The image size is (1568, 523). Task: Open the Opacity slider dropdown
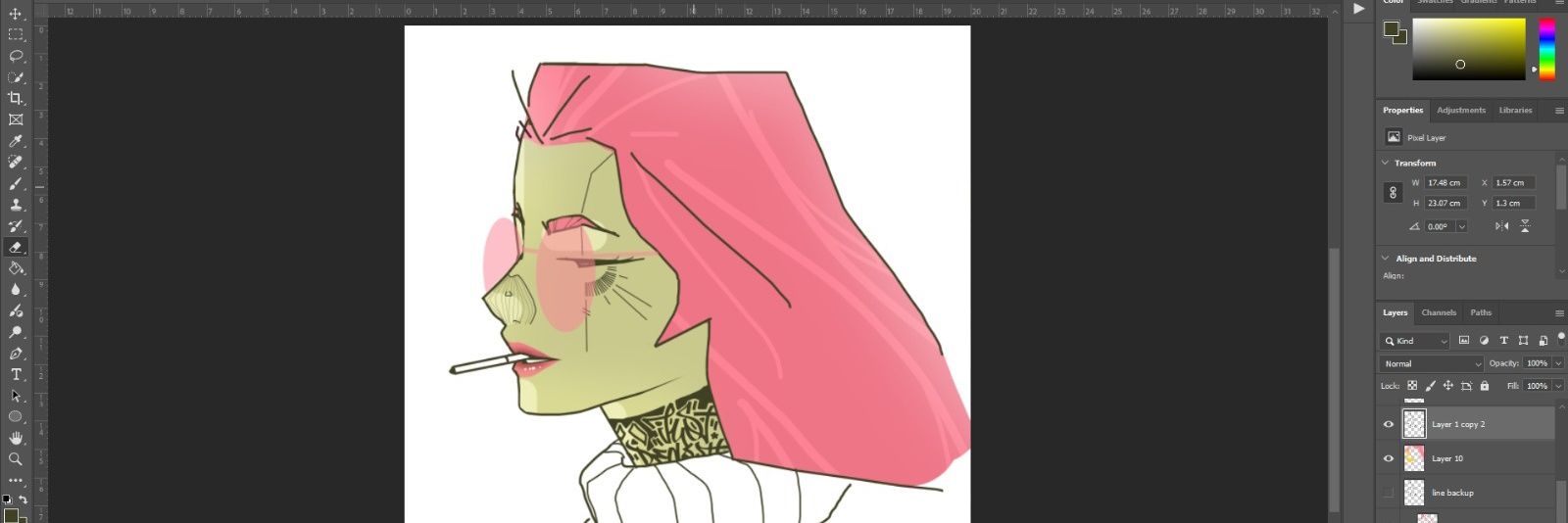coord(1558,363)
